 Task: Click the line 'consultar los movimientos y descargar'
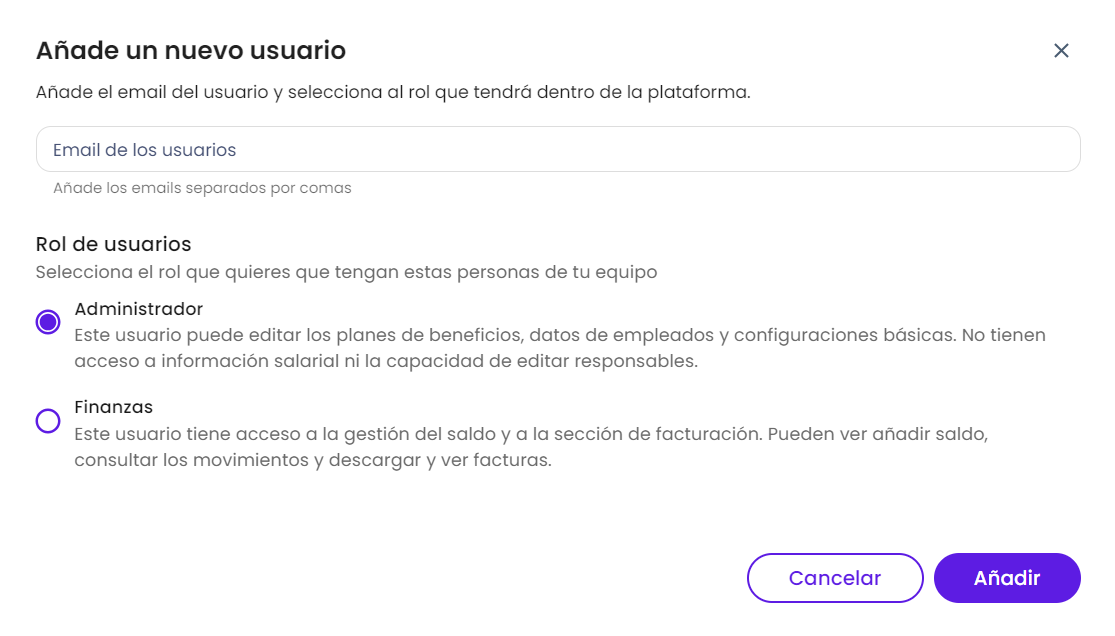point(312,461)
